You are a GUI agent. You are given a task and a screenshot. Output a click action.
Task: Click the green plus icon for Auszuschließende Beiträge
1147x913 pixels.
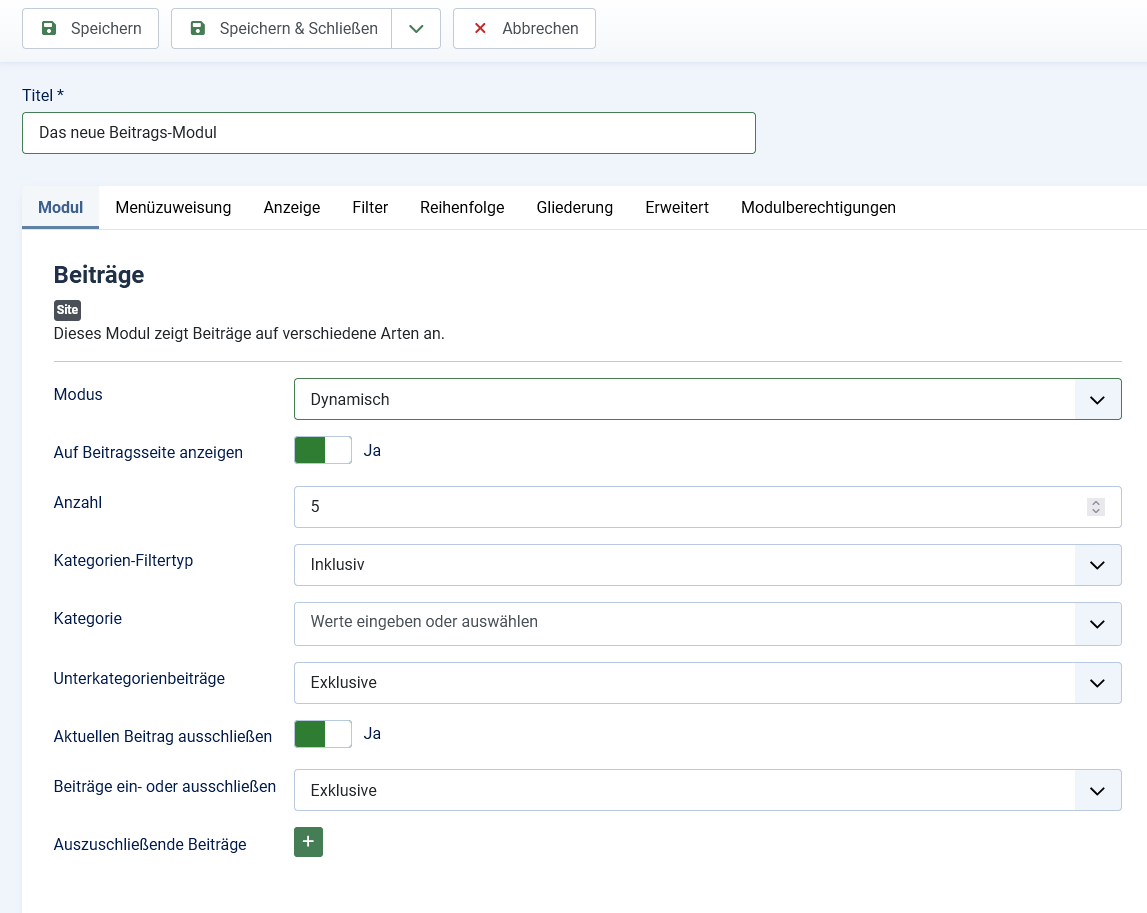pyautogui.click(x=308, y=843)
